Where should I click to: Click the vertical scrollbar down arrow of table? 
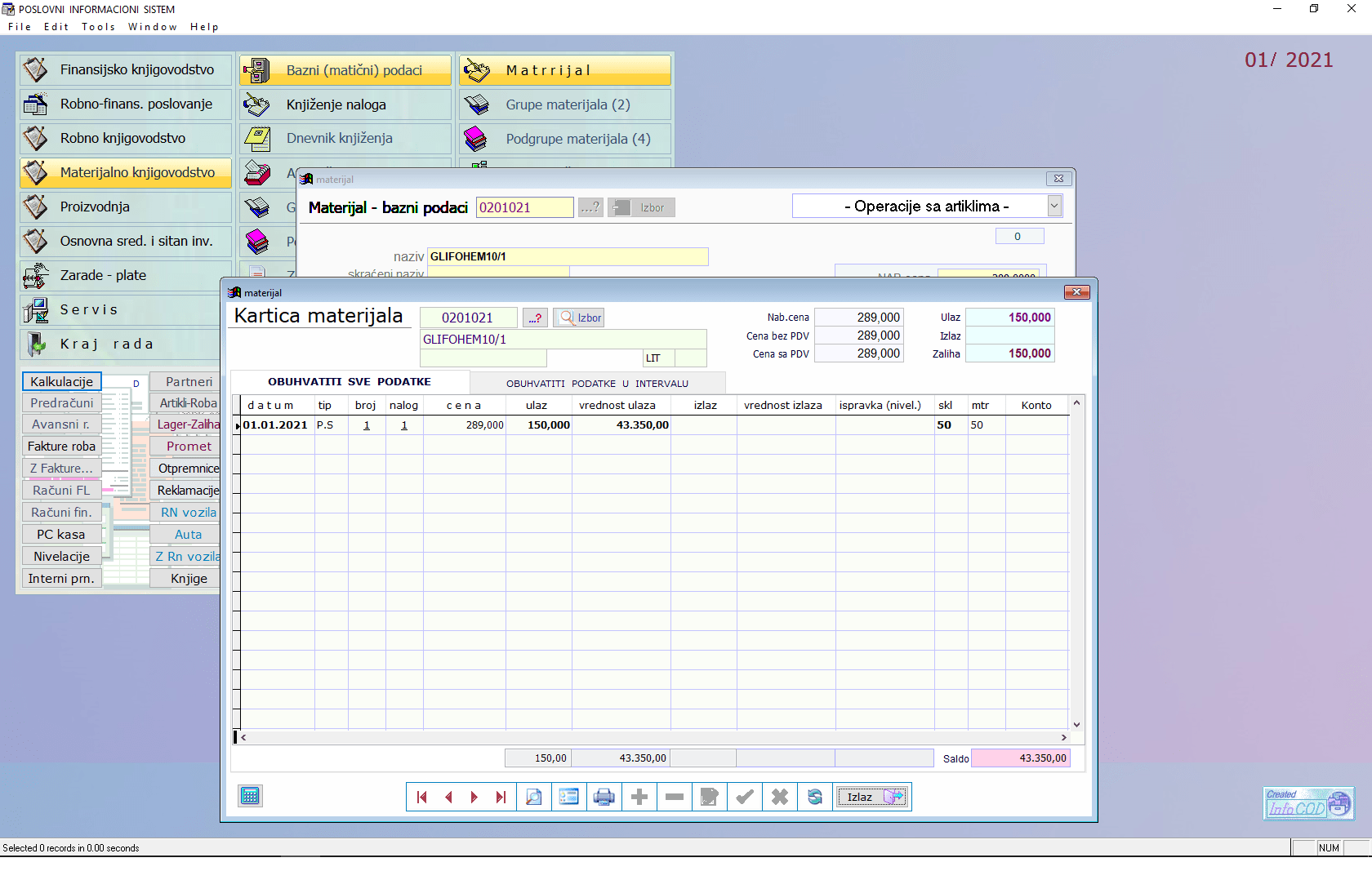pos(1076,724)
